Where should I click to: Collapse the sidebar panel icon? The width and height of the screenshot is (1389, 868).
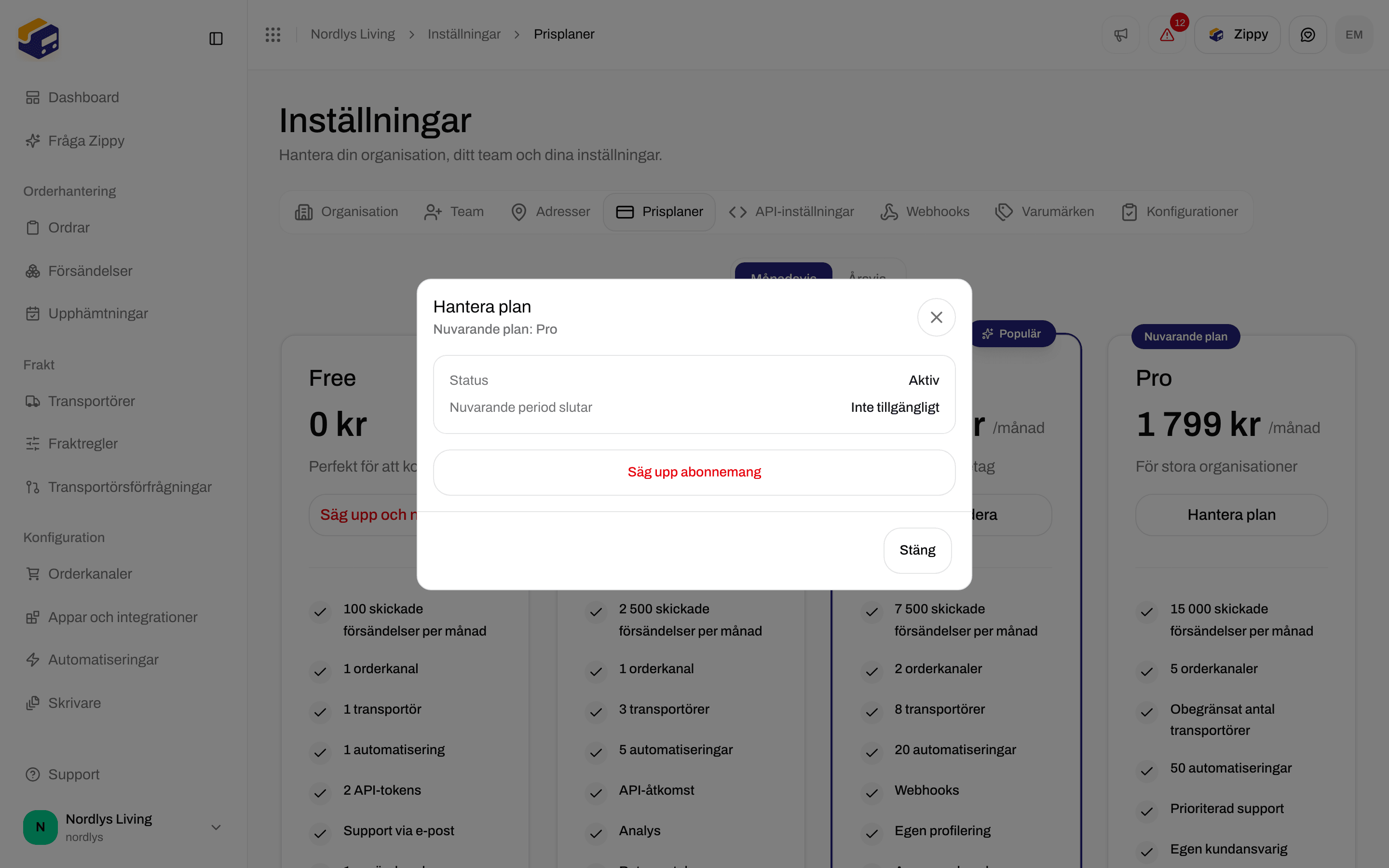click(x=216, y=39)
